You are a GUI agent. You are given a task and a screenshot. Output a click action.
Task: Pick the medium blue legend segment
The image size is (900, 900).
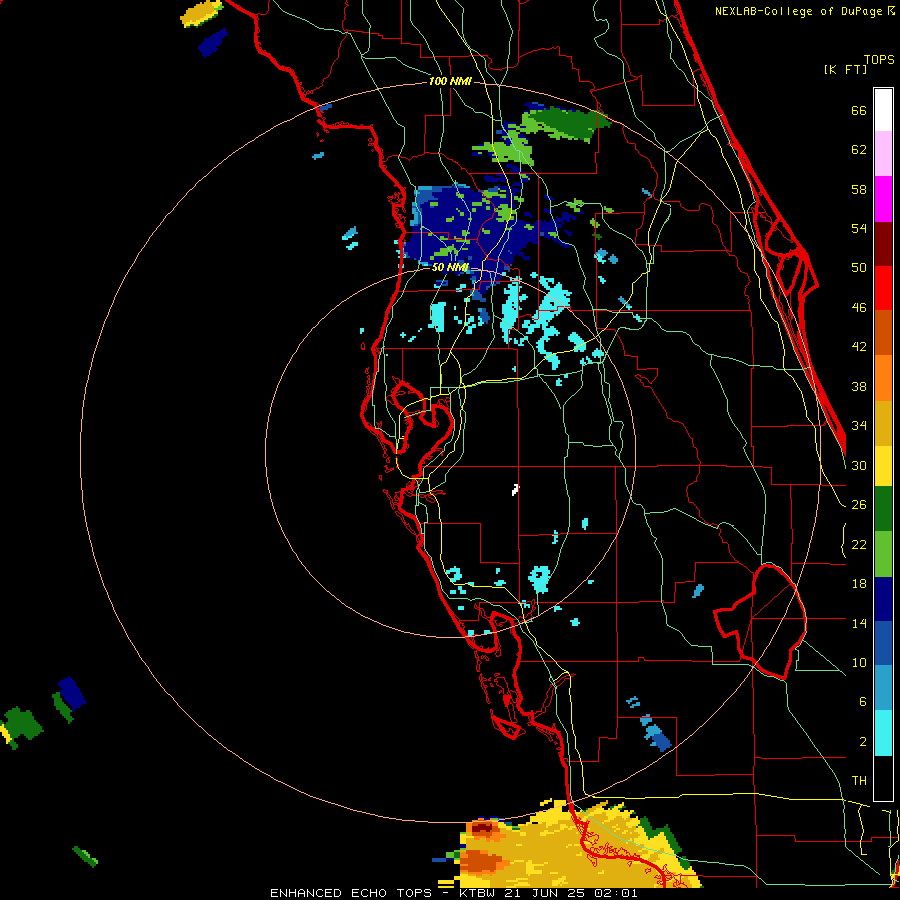point(883,643)
